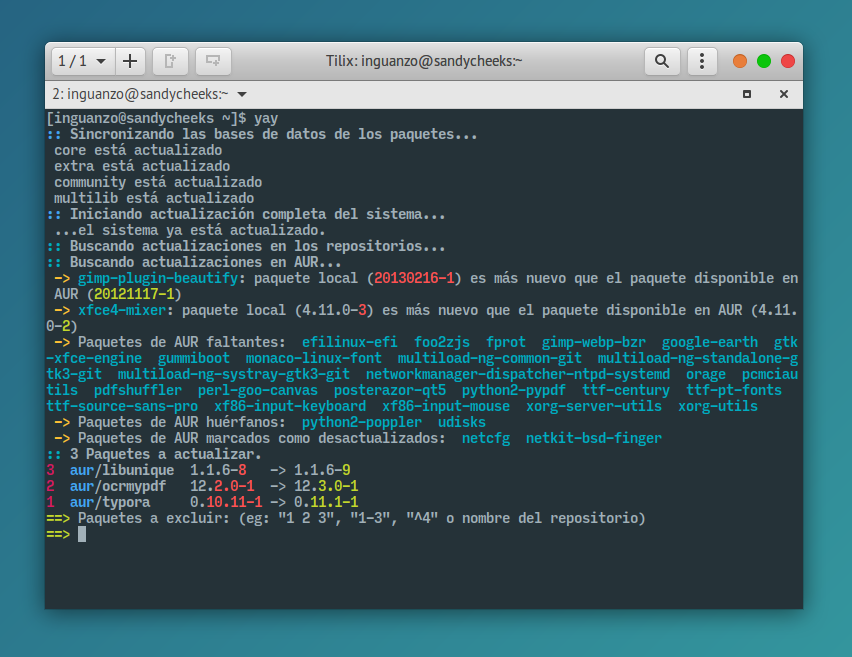Close the active terminal pane with the X

point(783,94)
